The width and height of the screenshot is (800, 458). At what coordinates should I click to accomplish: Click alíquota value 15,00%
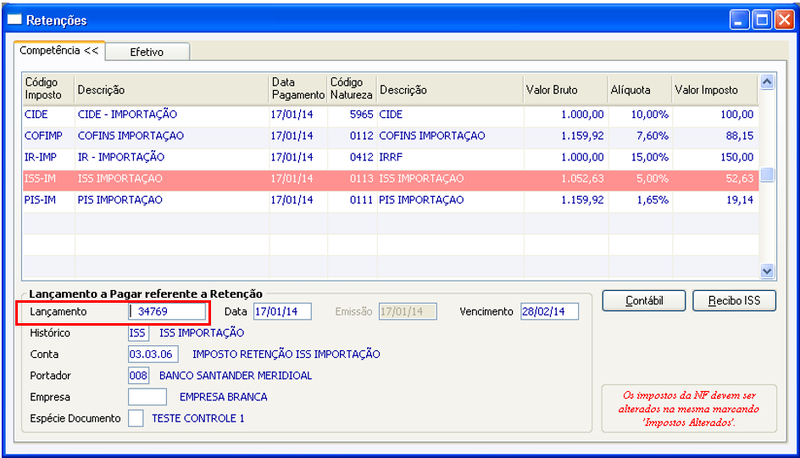pos(649,157)
